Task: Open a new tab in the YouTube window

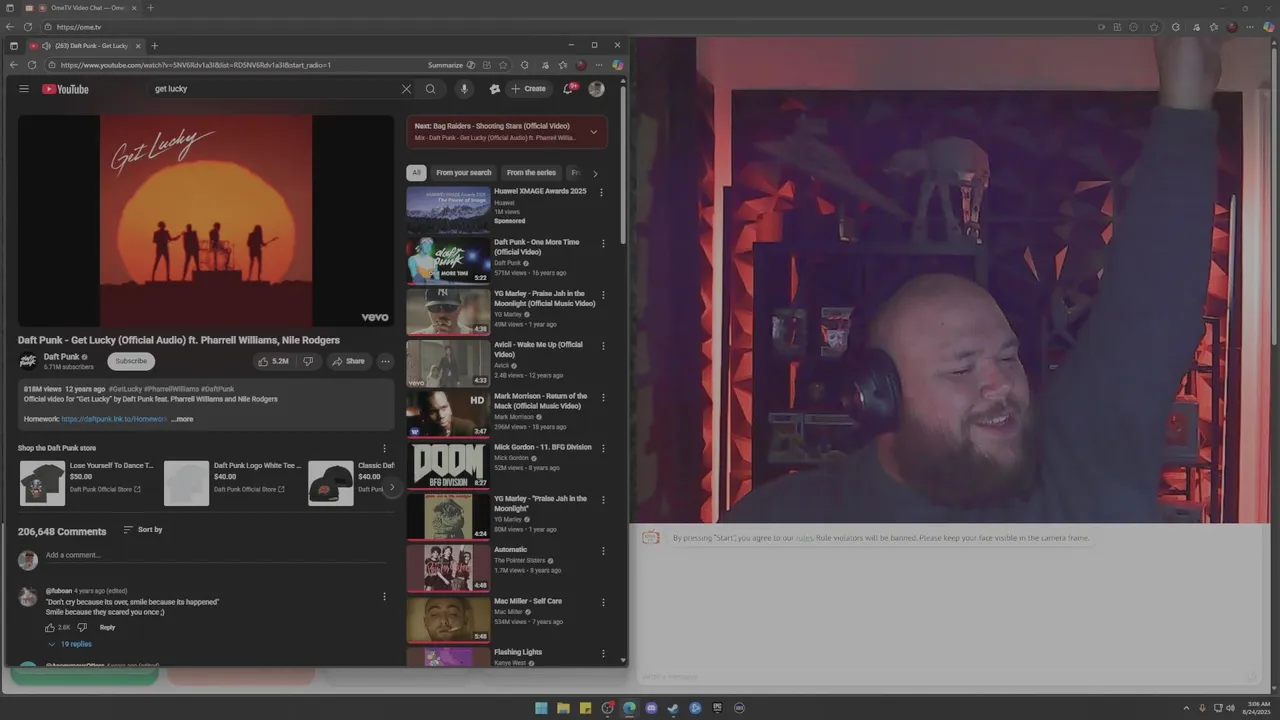Action: 154,45
